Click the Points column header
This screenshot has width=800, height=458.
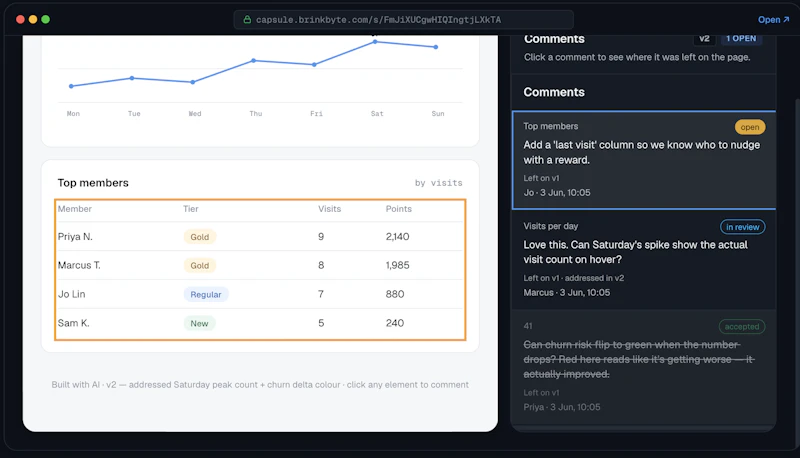pos(398,209)
